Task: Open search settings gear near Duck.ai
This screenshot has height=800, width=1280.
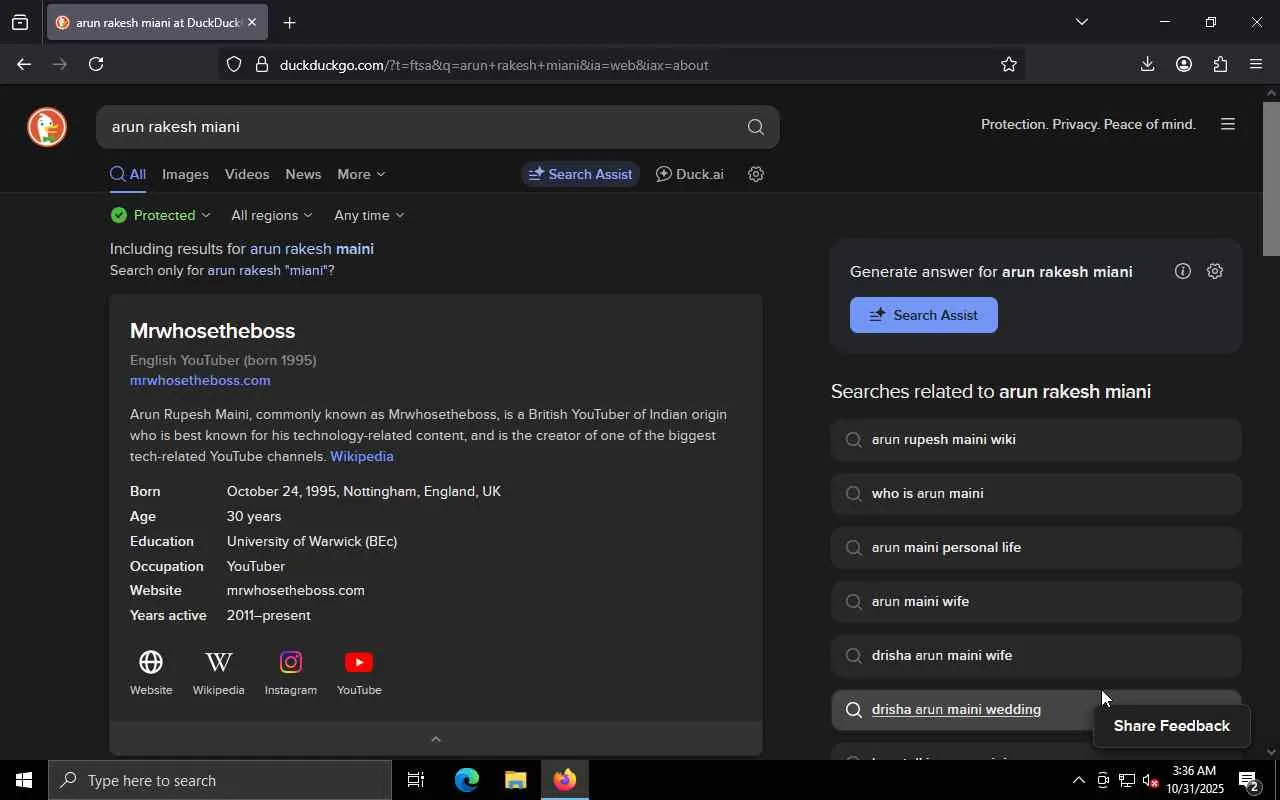Action: [757, 174]
